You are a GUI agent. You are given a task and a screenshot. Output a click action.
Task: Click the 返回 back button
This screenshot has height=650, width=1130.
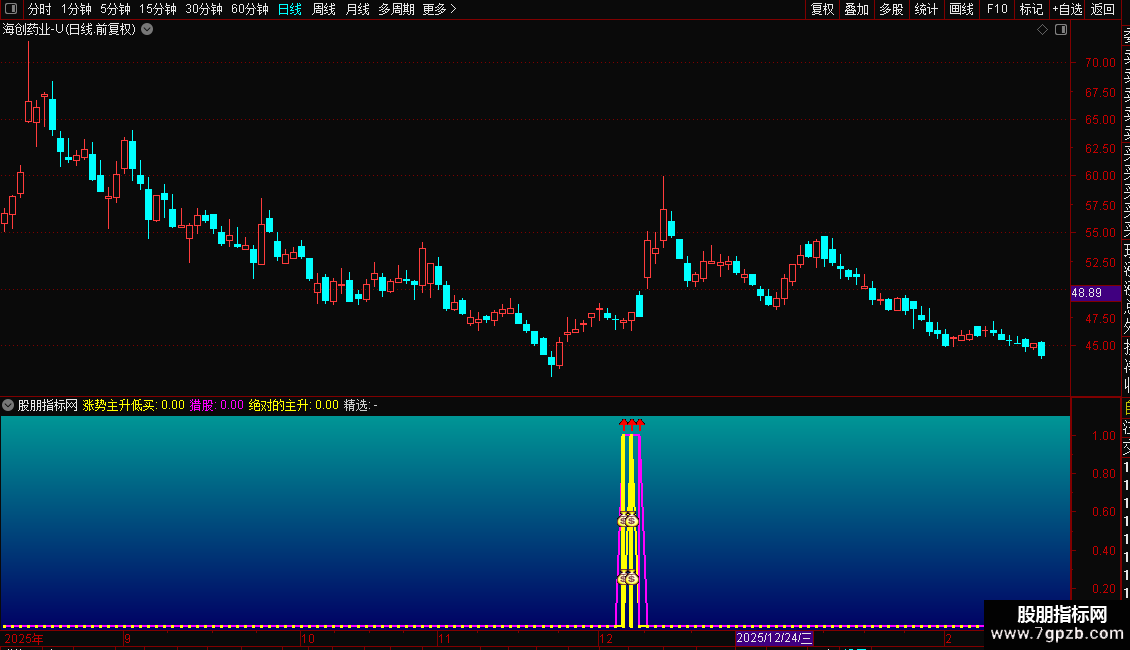click(x=1103, y=9)
